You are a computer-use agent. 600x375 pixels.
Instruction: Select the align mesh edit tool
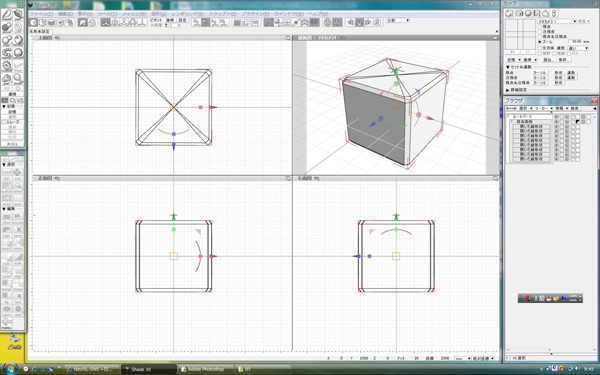click(x=18, y=271)
